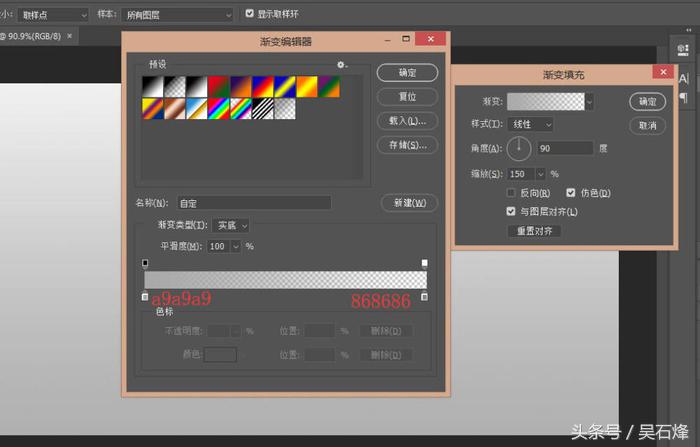Click the 名称 field containing 自定
The image size is (700, 447).
(x=254, y=203)
